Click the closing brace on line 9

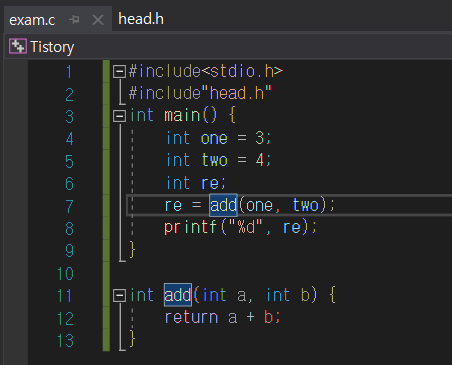(x=132, y=250)
